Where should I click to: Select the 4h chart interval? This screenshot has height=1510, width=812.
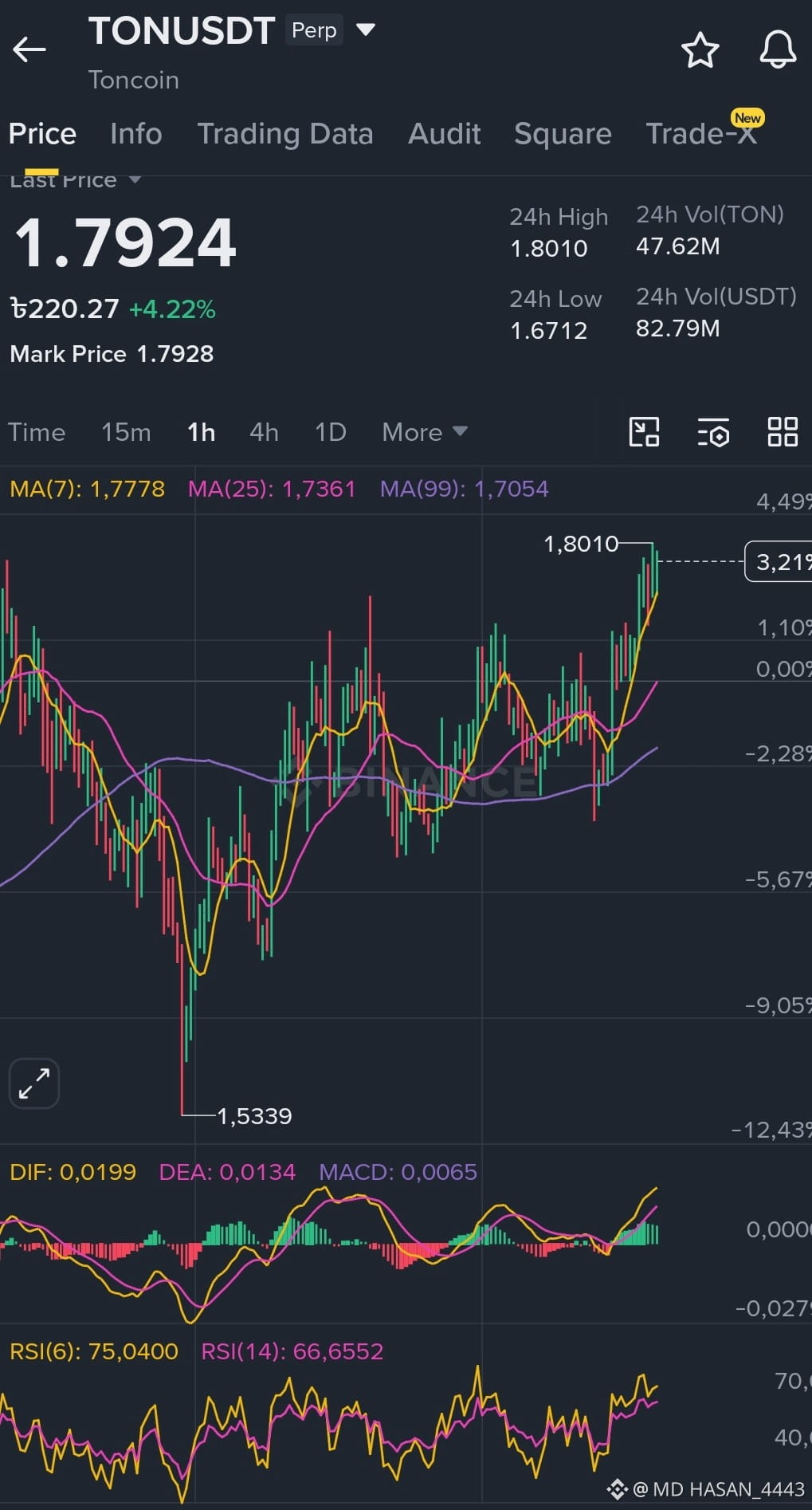[264, 432]
